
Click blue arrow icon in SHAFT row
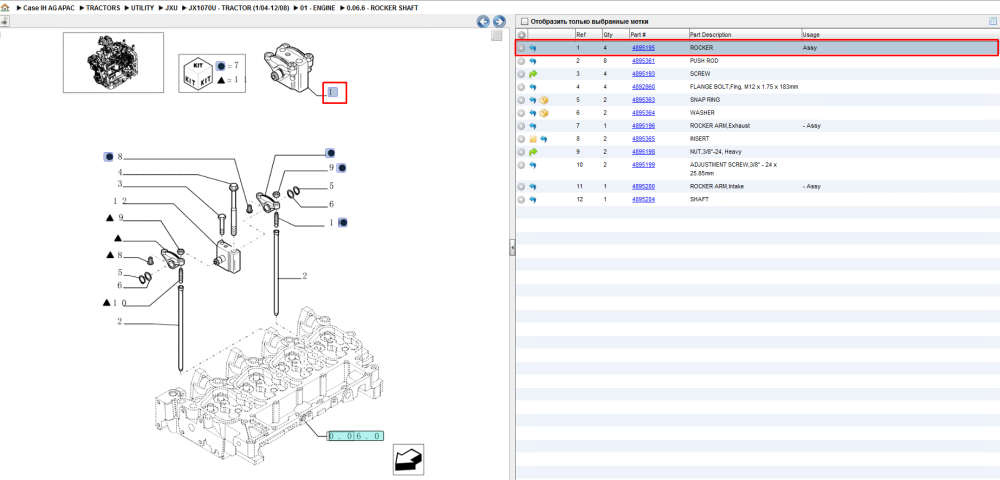533,200
